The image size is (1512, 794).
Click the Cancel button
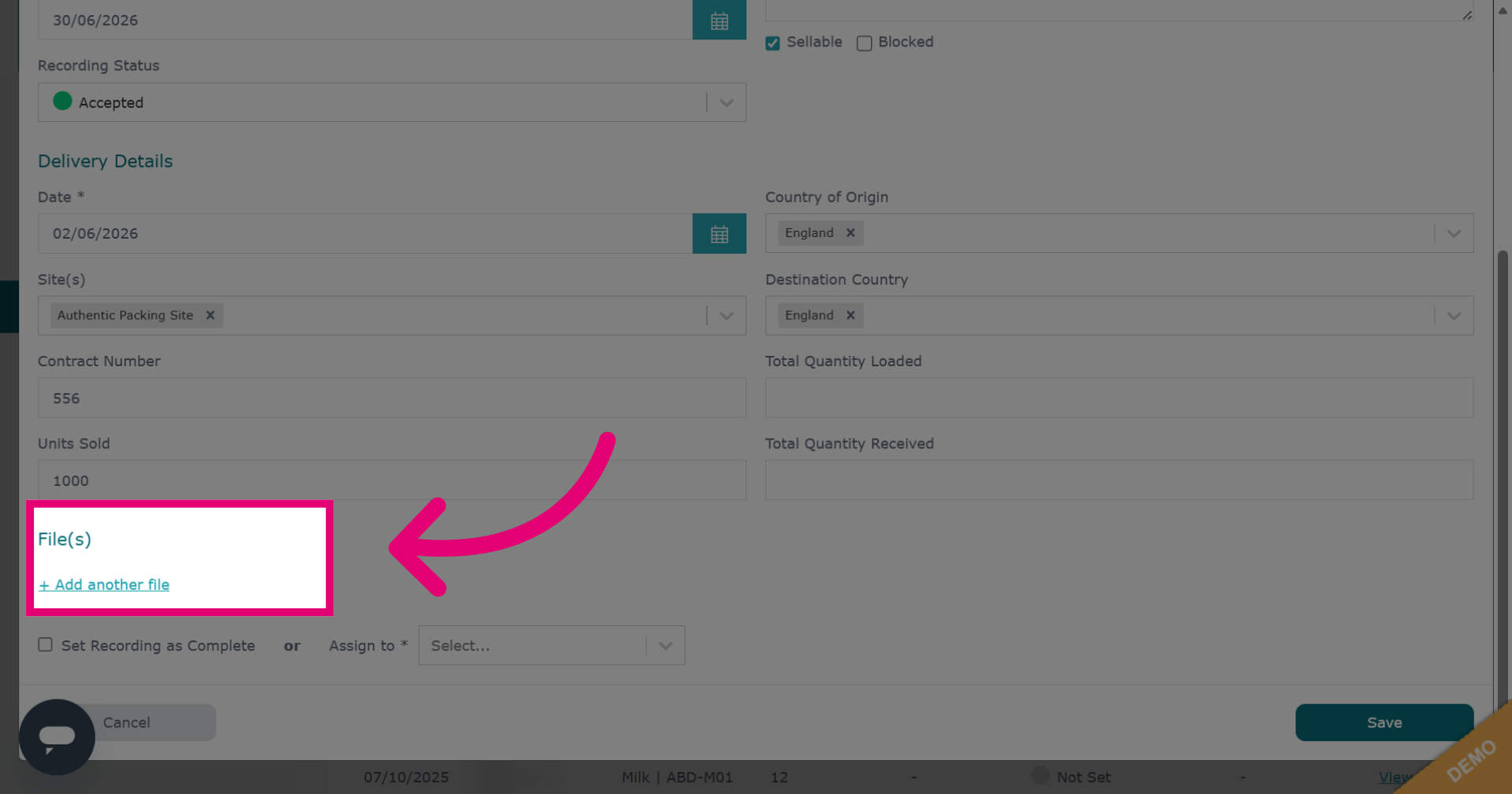tap(127, 722)
